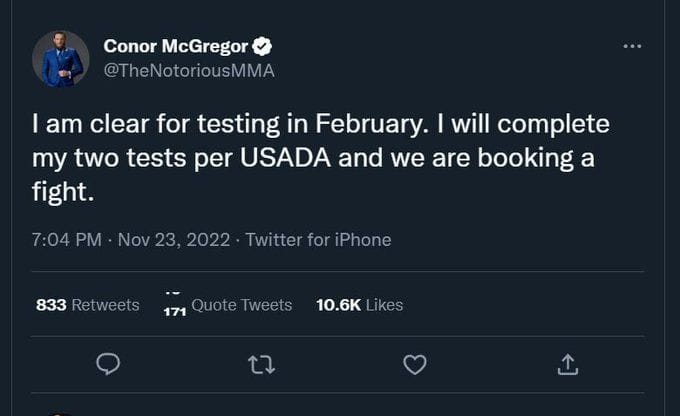Click the blue verified badge
Viewport: 680px width, 416px height.
[265, 46]
